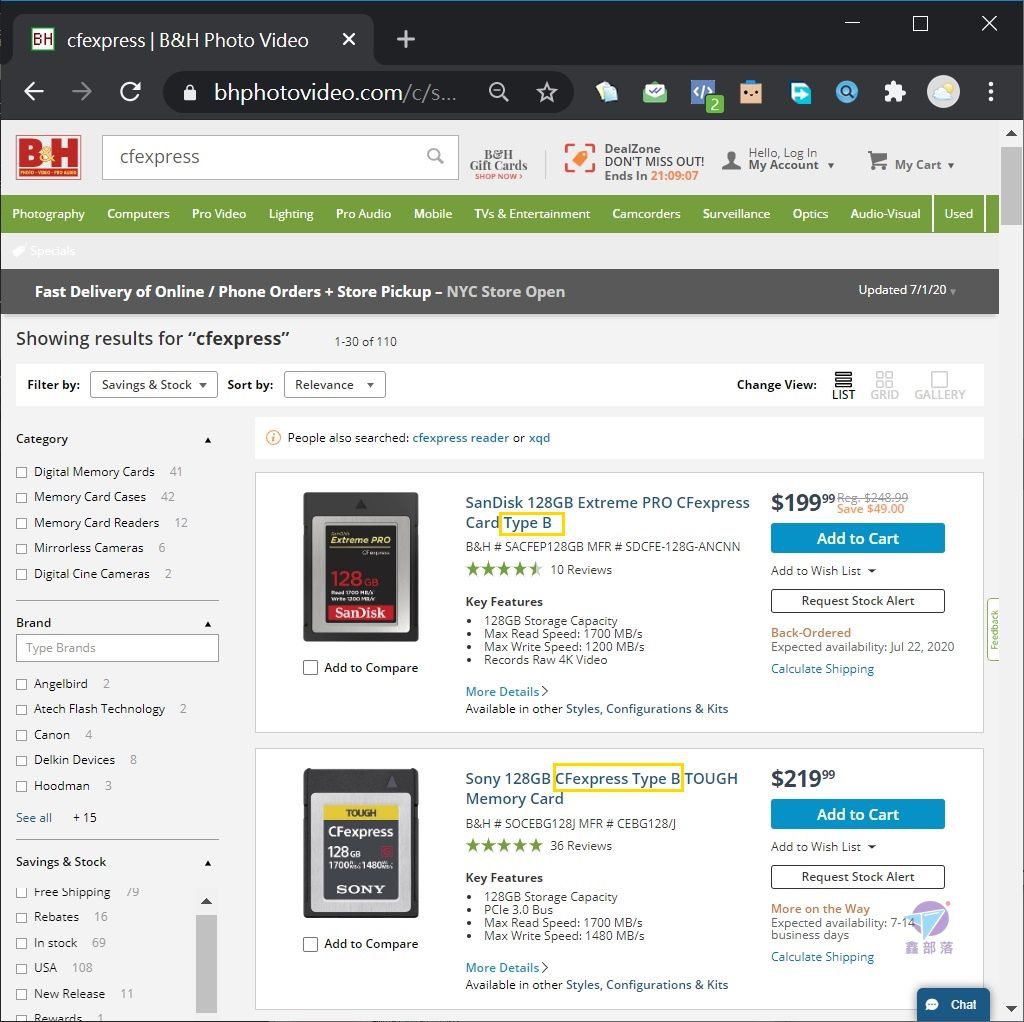Viewport: 1024px width, 1022px height.
Task: Click the DealZone tag icon
Action: pos(579,158)
